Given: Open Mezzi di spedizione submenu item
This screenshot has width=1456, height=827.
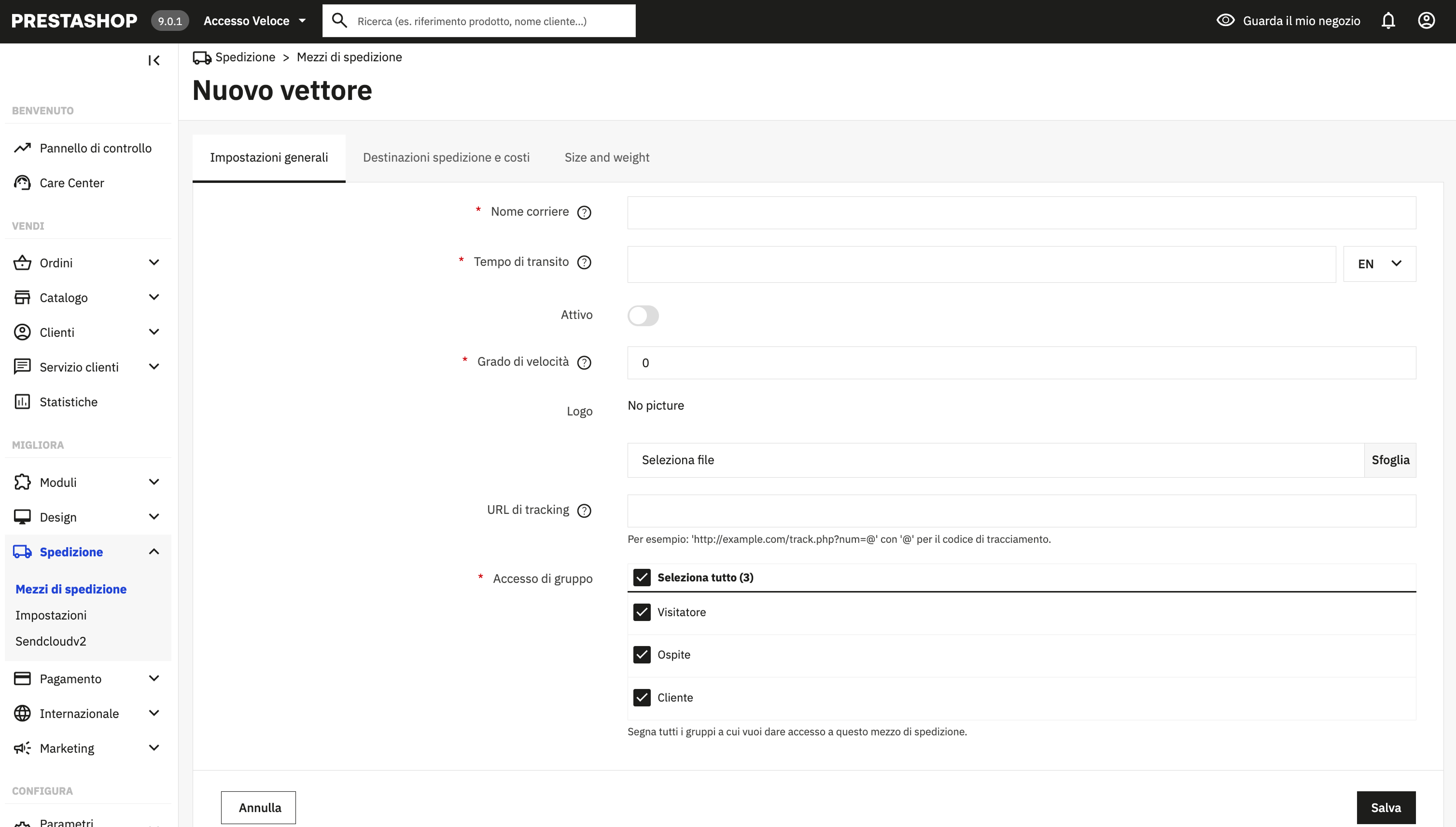Looking at the screenshot, I should (x=71, y=589).
